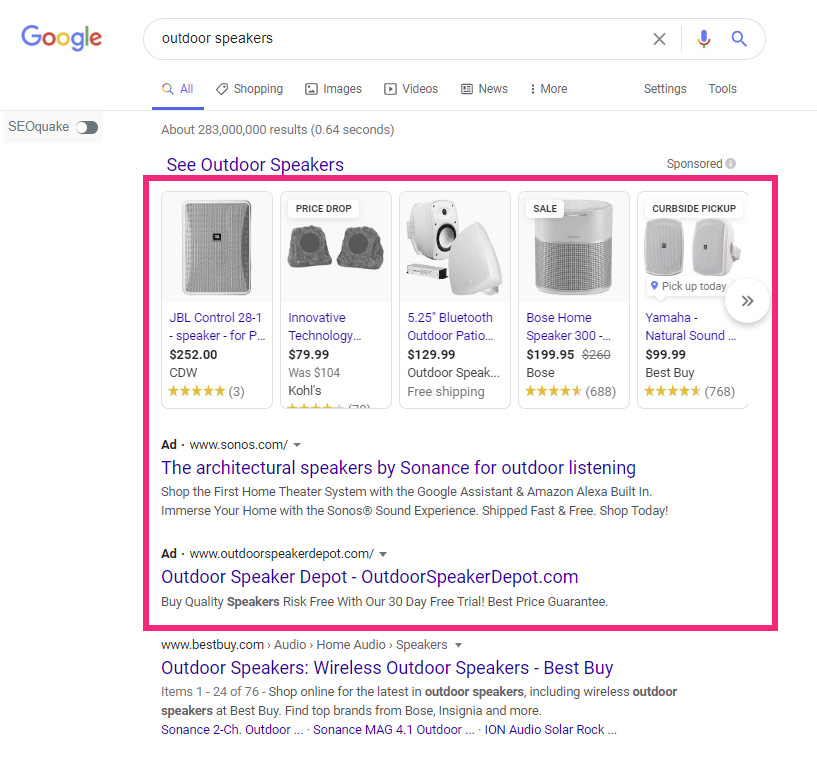Submit search with magnifying glass icon
This screenshot has height=764, width=817.
point(739,39)
